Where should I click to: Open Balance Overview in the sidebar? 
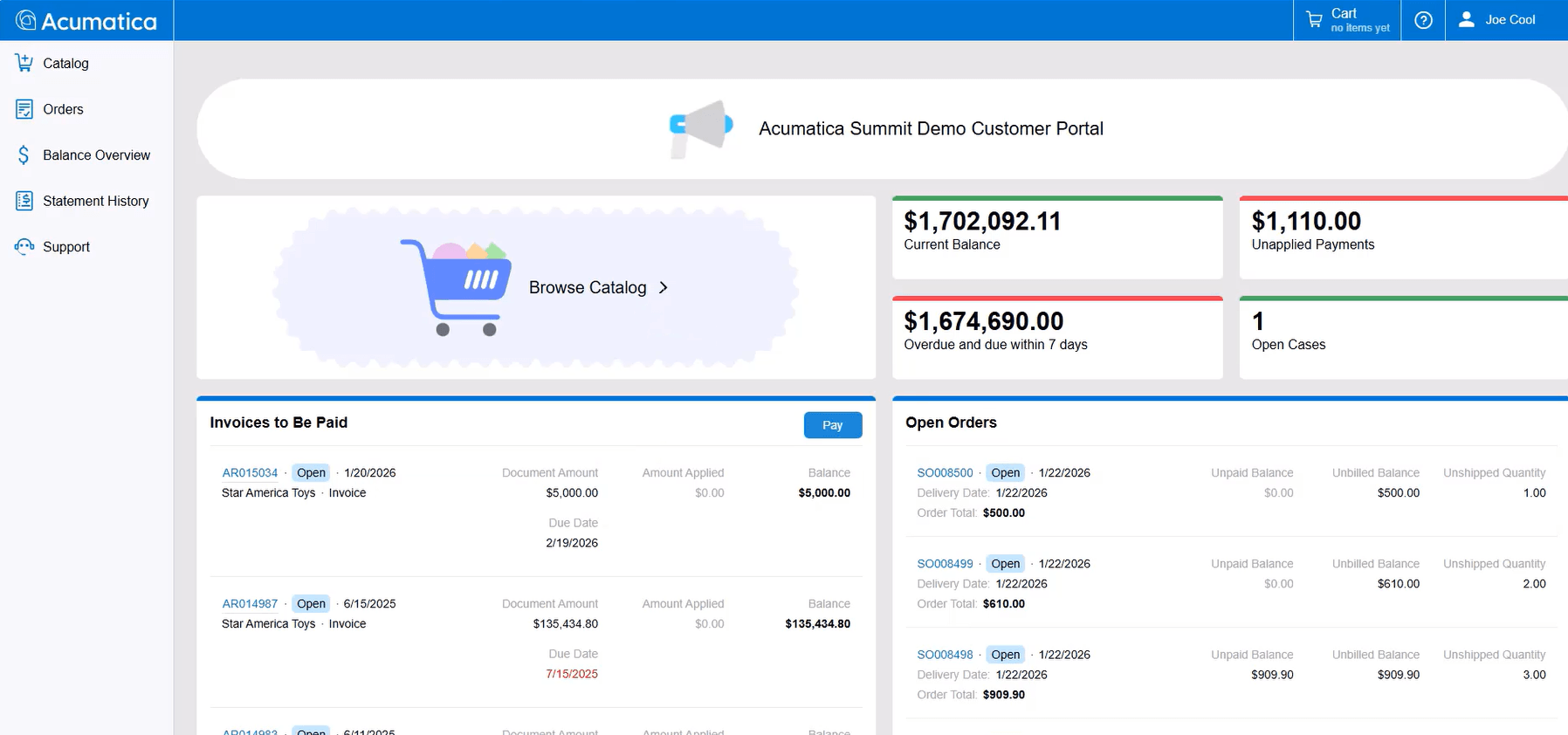[x=96, y=155]
